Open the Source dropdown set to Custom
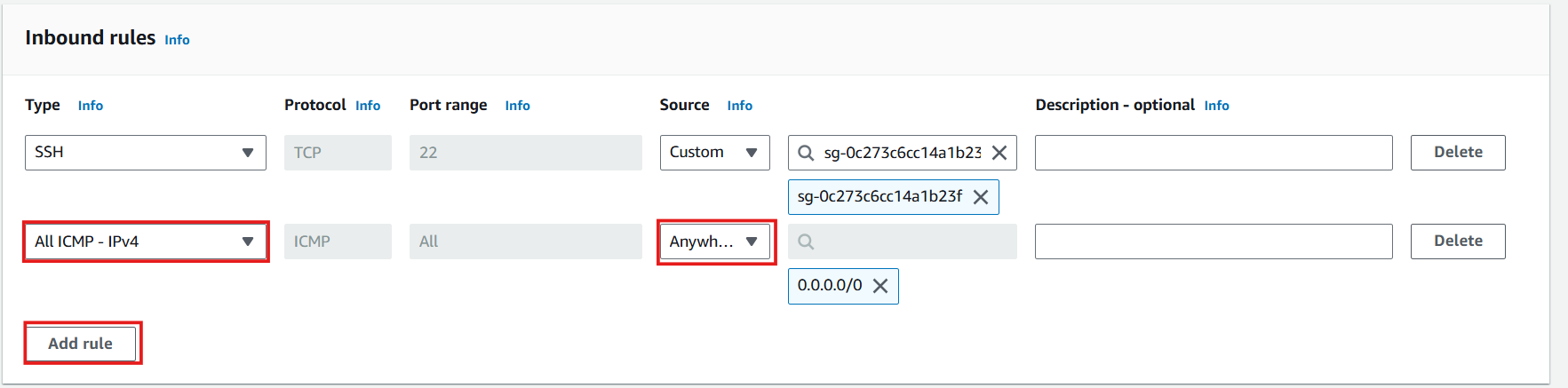 pyautogui.click(x=714, y=153)
